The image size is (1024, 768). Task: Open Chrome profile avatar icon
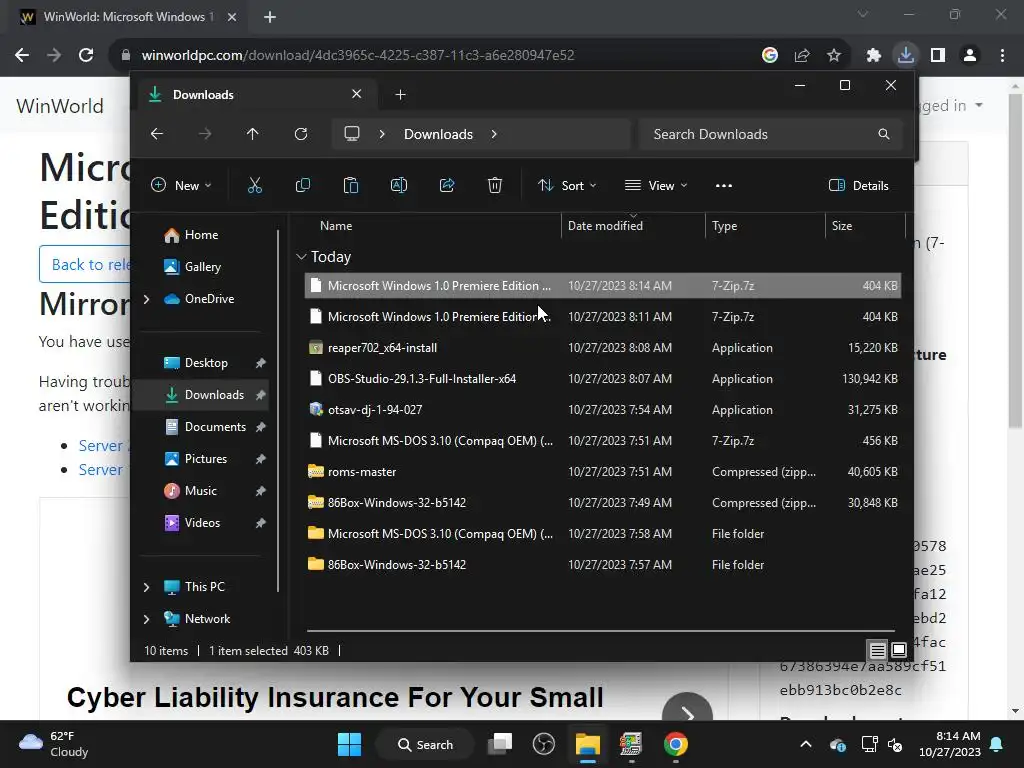coord(970,55)
